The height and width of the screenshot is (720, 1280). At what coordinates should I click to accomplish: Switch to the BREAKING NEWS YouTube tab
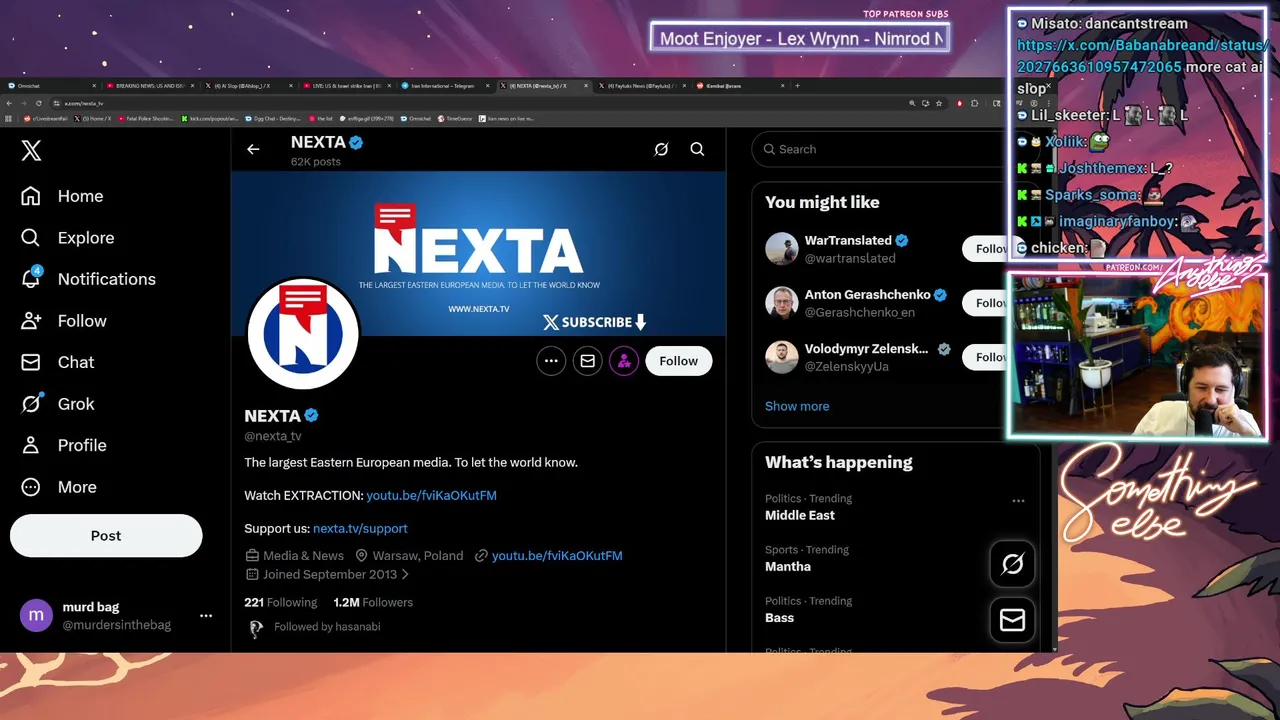click(x=150, y=86)
